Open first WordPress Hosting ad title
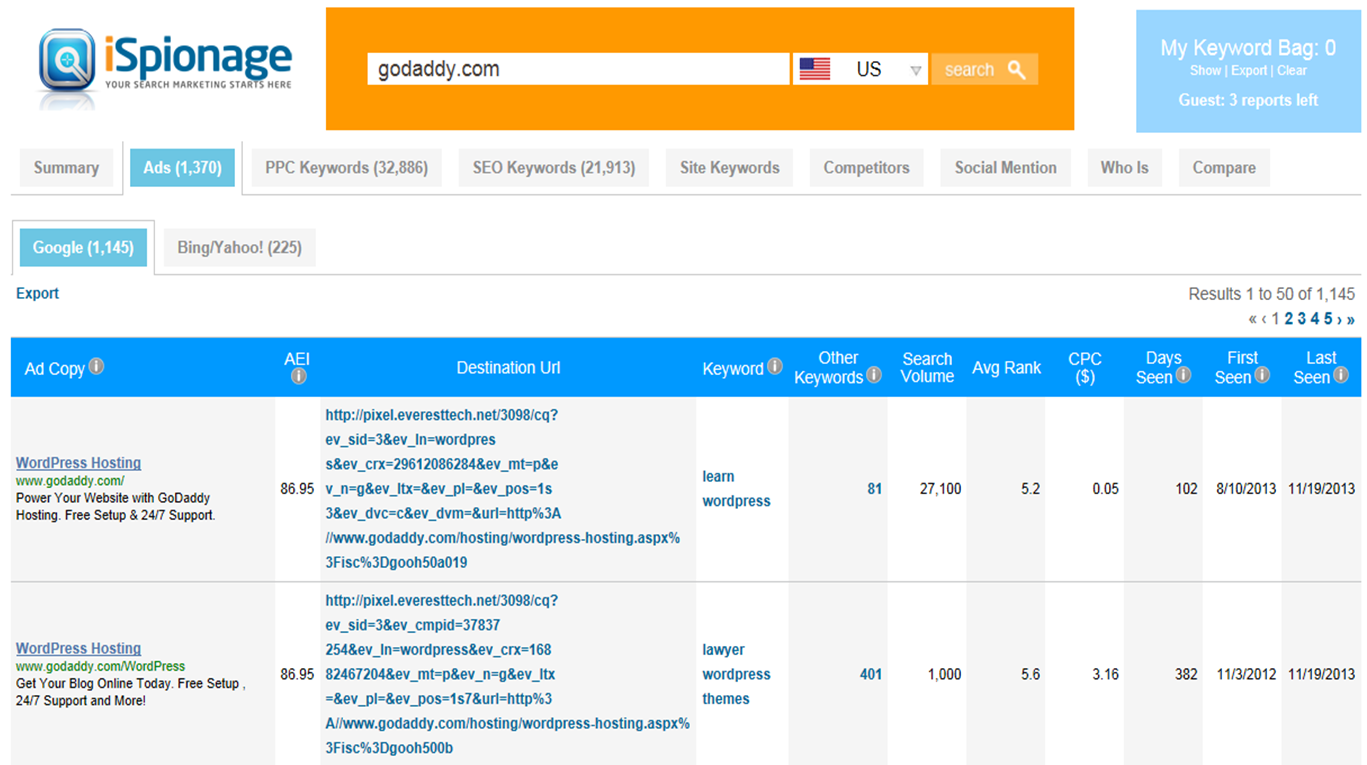This screenshot has width=1367, height=765. 78,463
